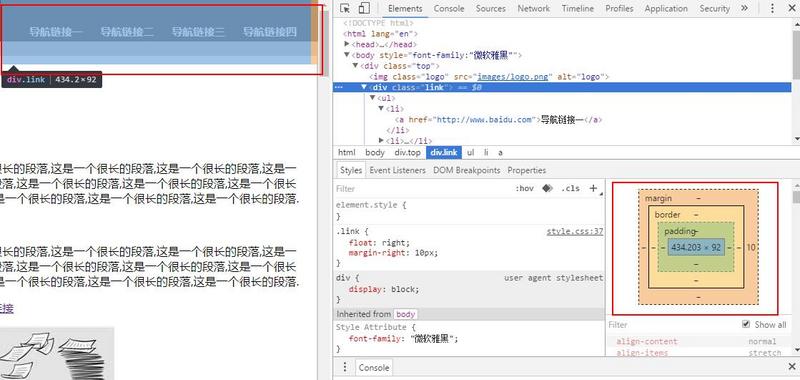The width and height of the screenshot is (800, 380).
Task: Select the DOCTYPE html line
Action: [378, 23]
